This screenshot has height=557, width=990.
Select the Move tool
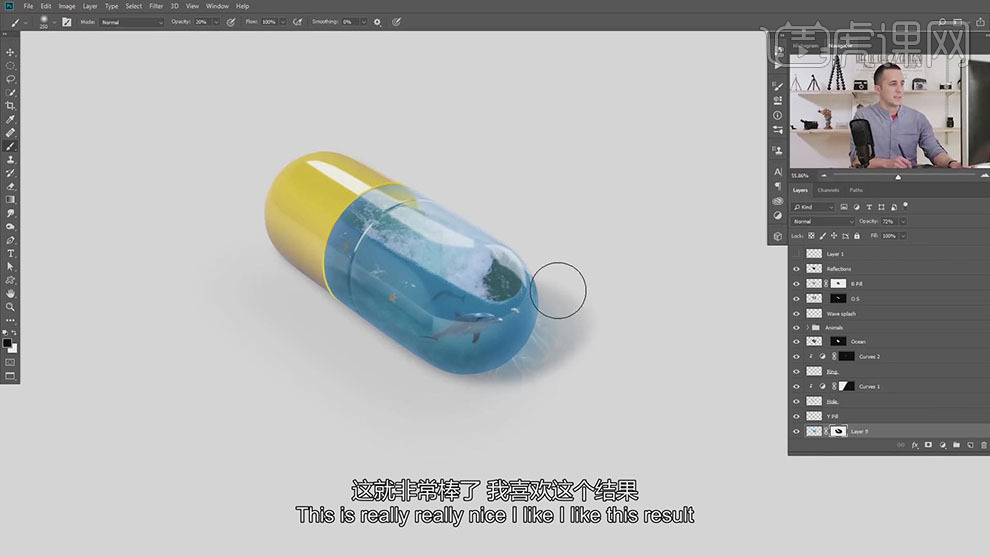(x=10, y=52)
